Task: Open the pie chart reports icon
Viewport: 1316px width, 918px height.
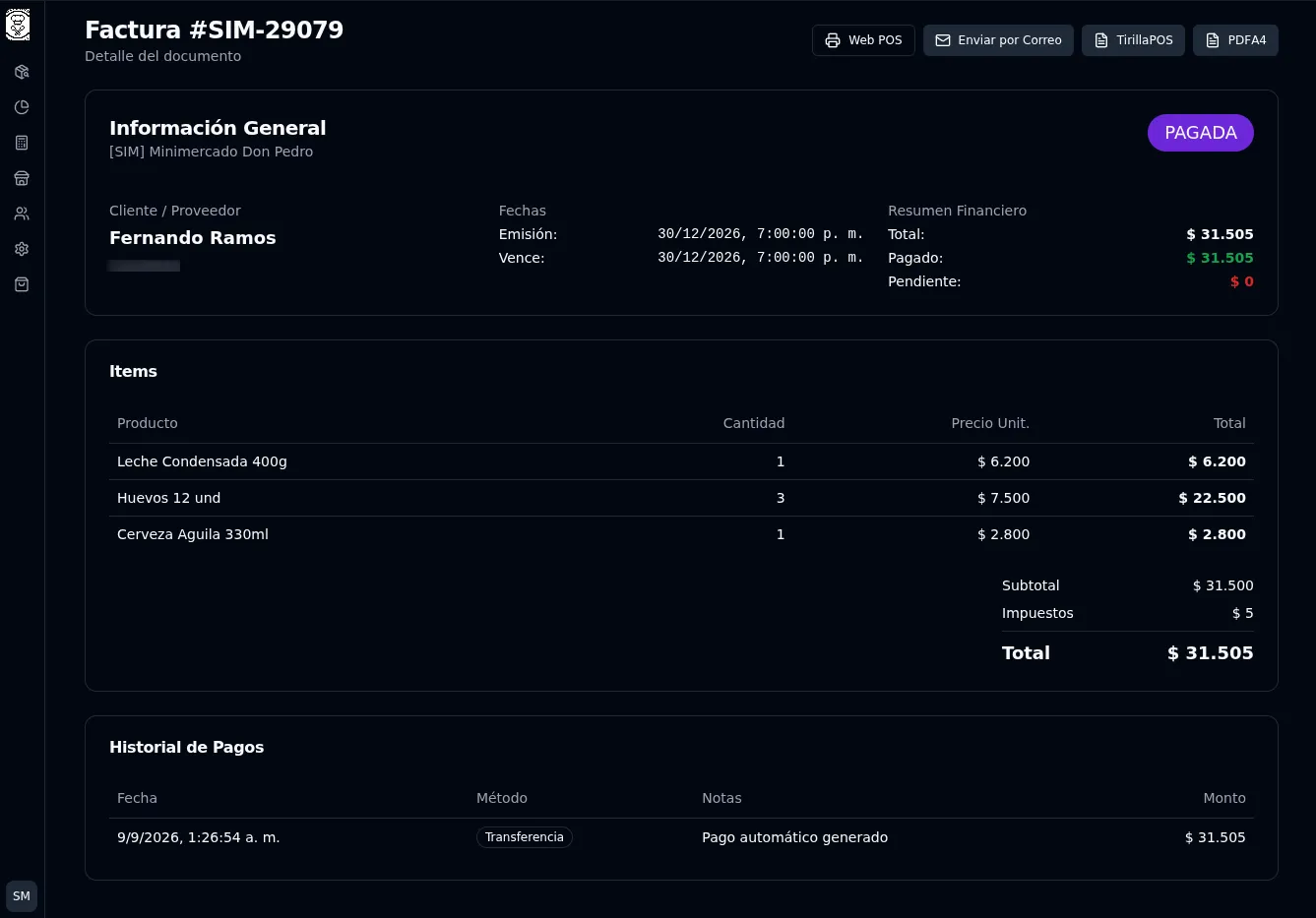Action: [22, 107]
